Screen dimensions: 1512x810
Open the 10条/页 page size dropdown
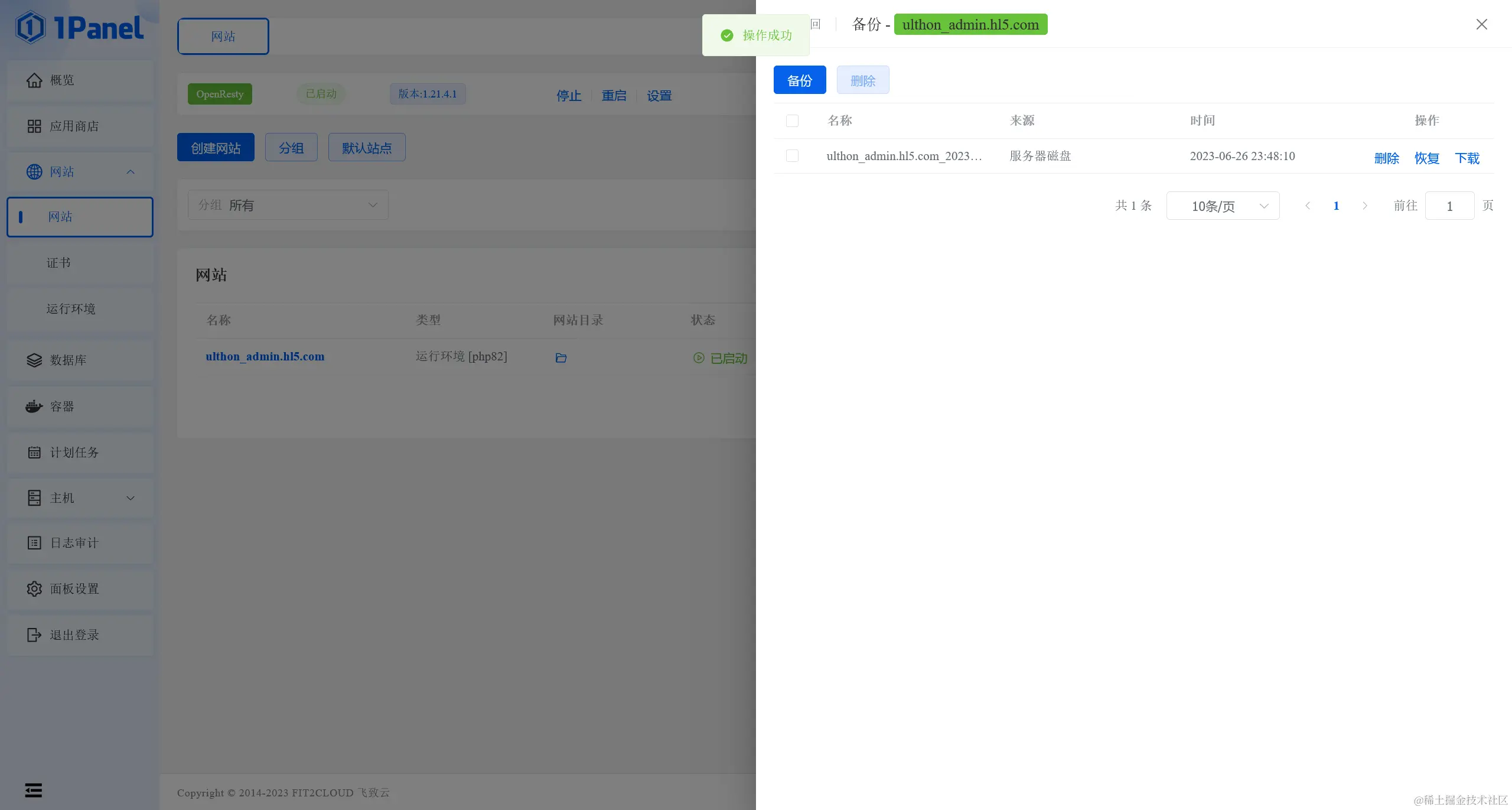pos(1223,206)
